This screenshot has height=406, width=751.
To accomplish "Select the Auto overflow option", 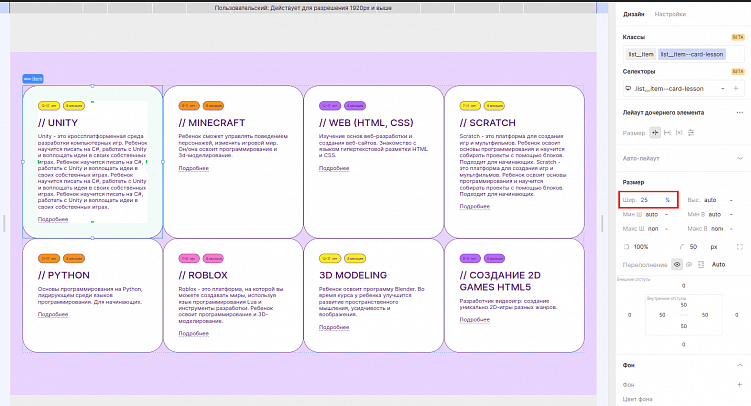I will [718, 264].
